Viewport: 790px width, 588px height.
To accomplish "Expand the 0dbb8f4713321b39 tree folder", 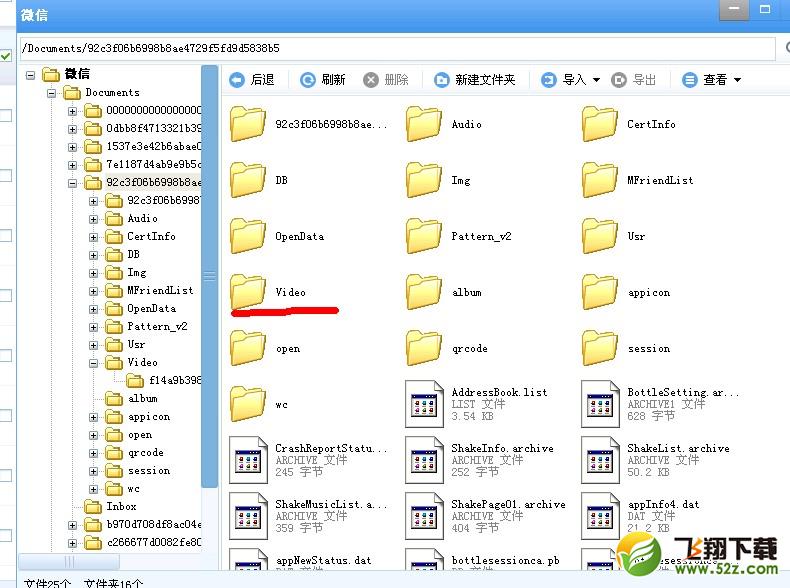I will point(73,129).
